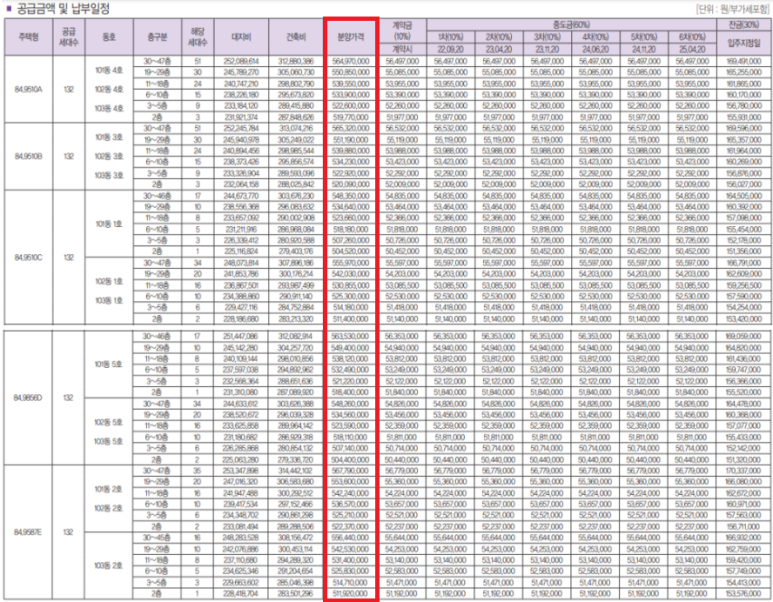
Task: Click the '1차(10%)' installment header
Action: tap(451, 37)
